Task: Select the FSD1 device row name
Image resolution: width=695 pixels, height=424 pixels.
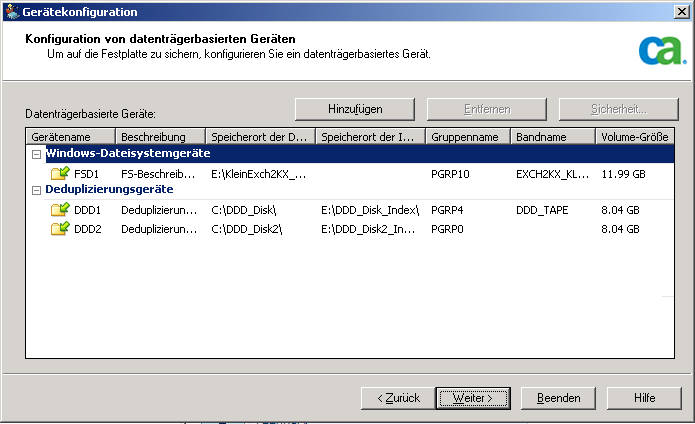Action: (x=87, y=174)
